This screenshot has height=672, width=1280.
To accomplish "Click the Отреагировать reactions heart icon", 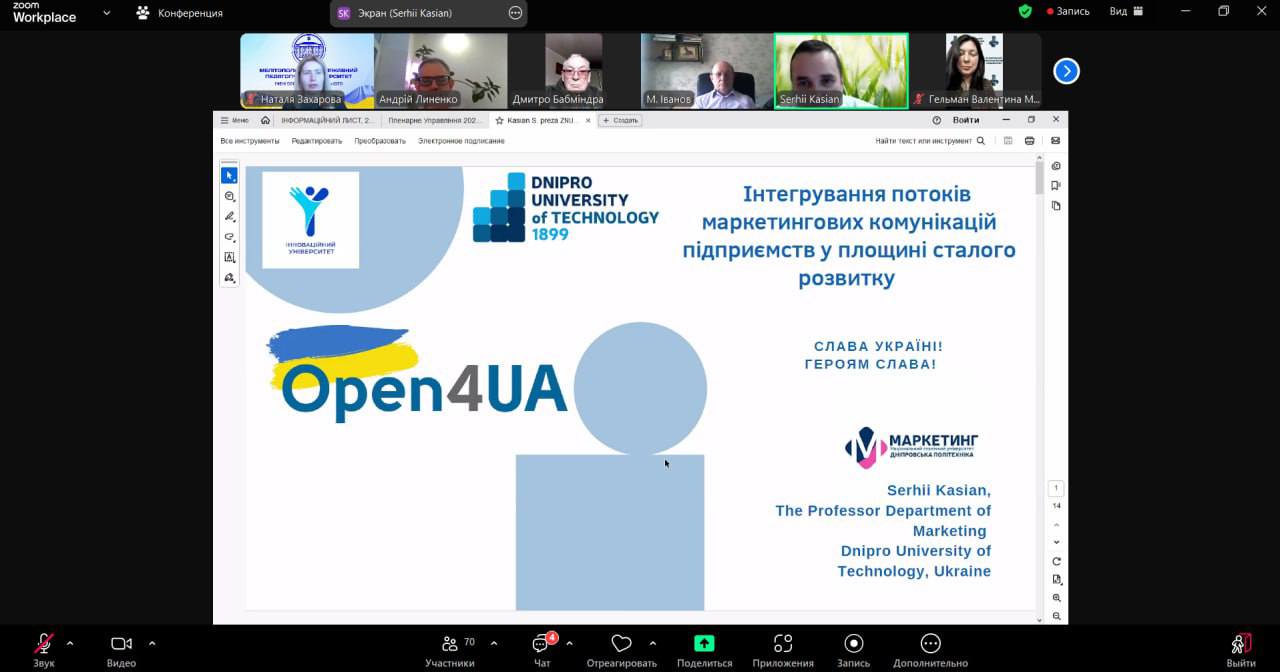I will tap(621, 644).
